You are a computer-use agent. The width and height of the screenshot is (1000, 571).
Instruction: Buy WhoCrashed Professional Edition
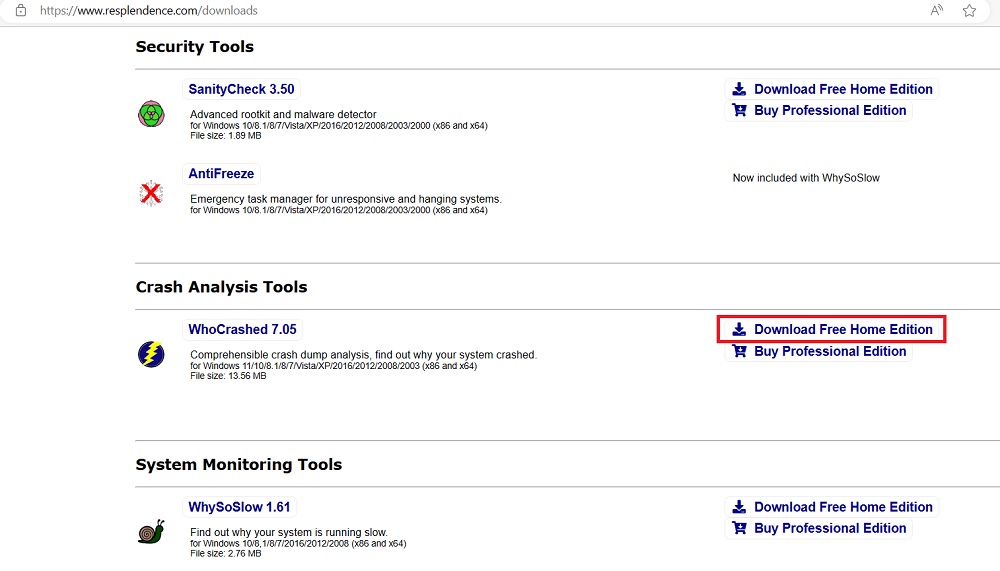[819, 352]
